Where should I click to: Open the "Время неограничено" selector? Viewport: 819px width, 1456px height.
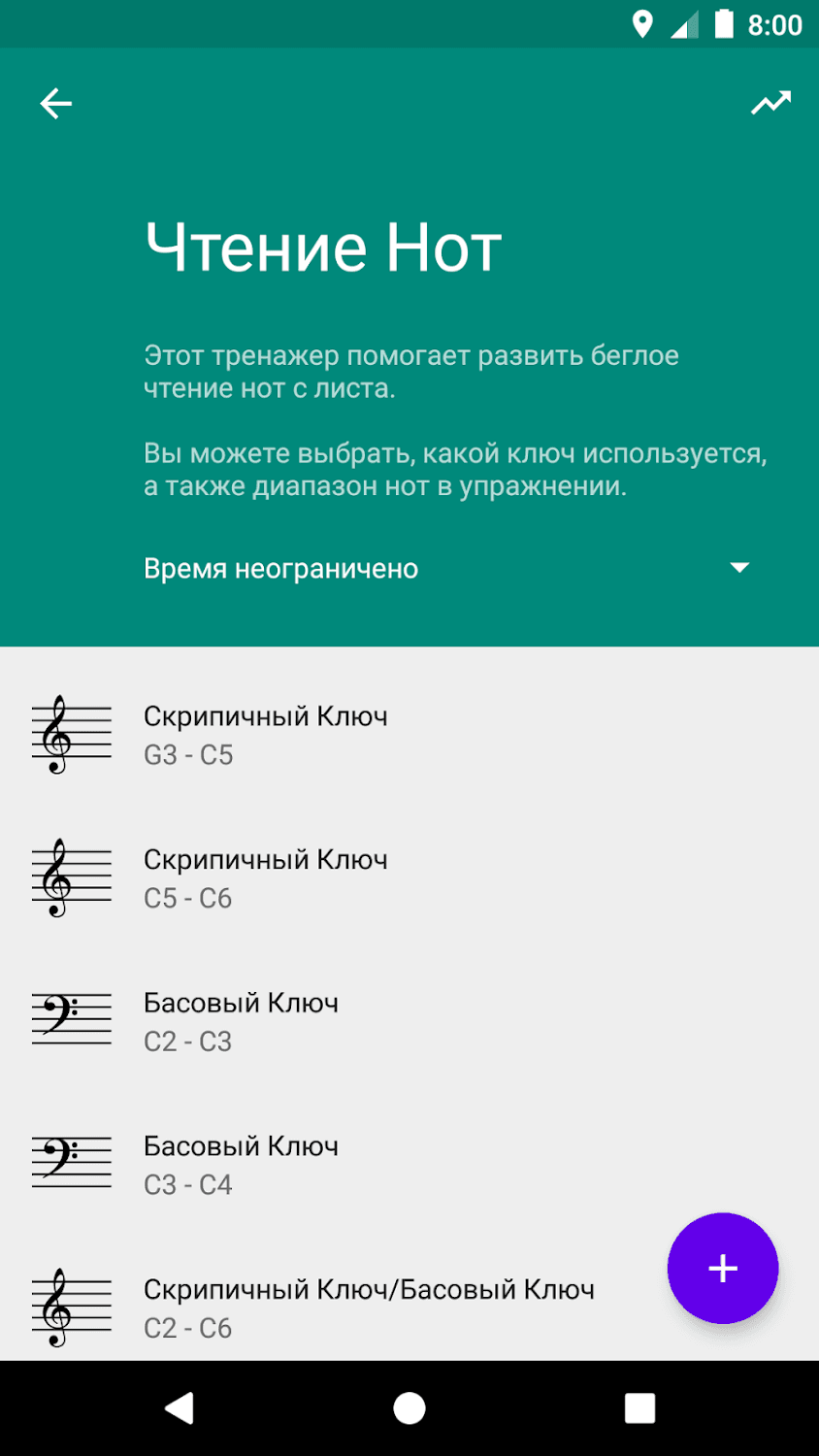click(281, 569)
